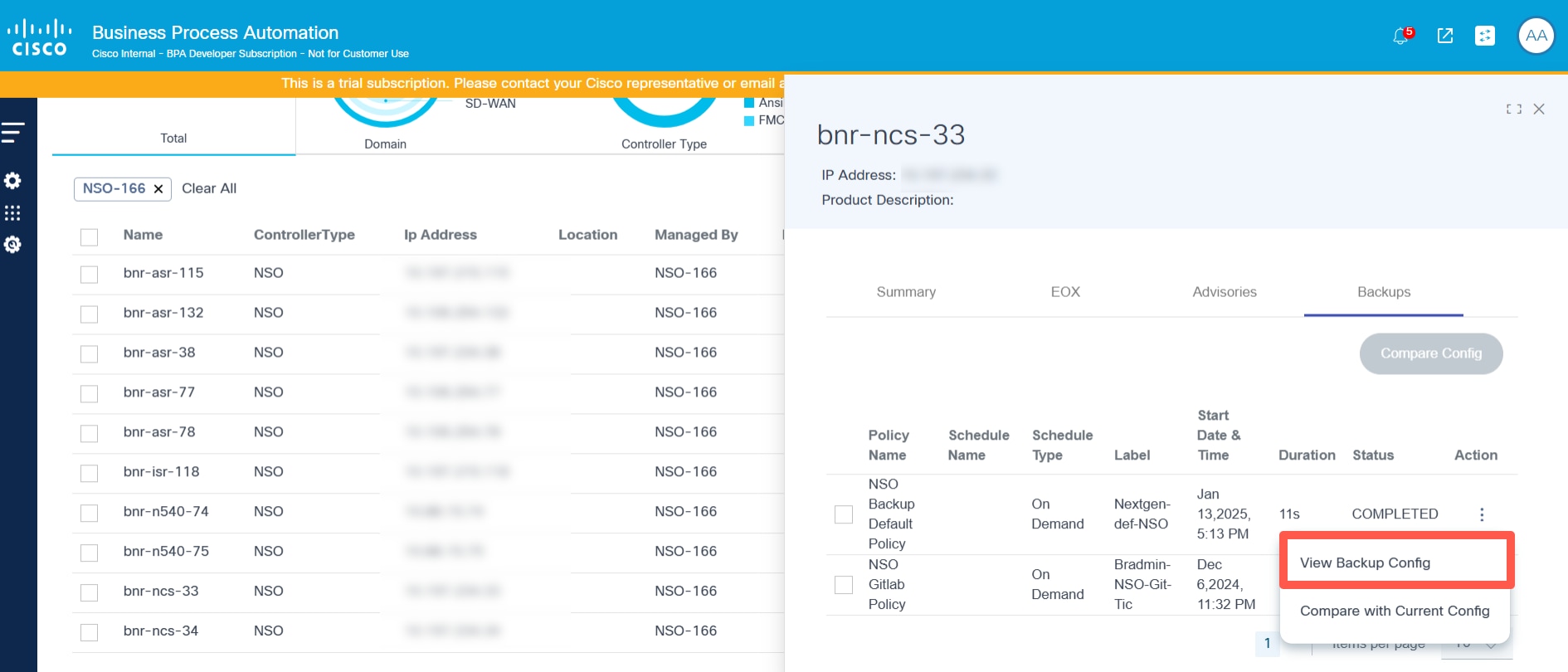Open the notifications bell
Screen dimensions: 1568x672
click(x=1401, y=36)
